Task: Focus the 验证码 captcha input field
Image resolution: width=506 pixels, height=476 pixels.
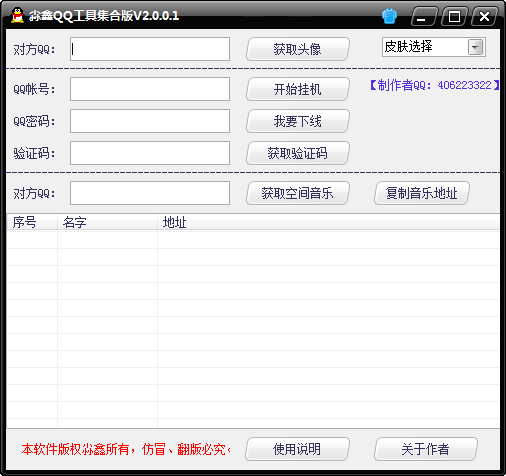Action: pos(150,153)
